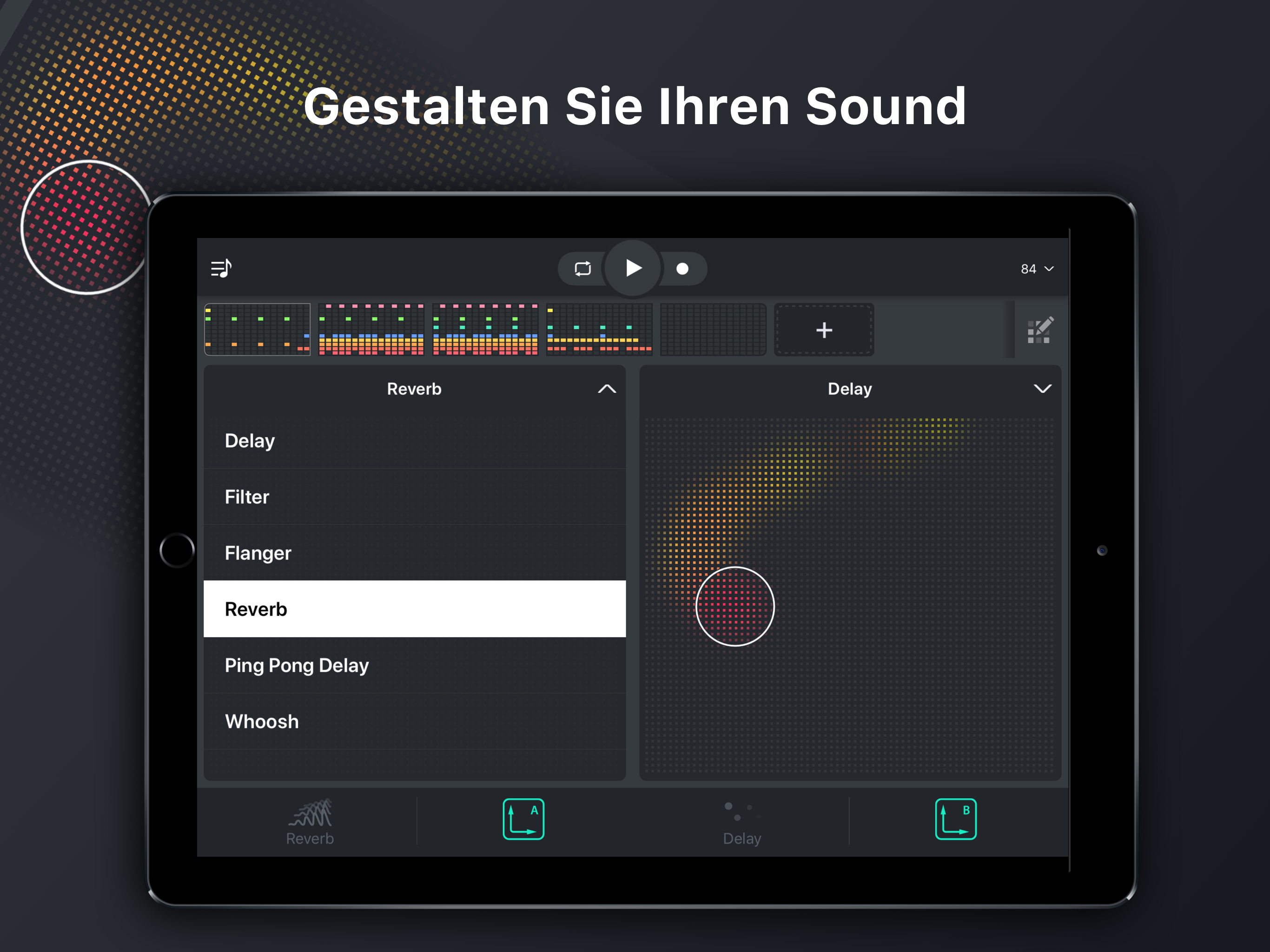Click the circular XY pad control handle
The image size is (1270, 952).
tap(735, 606)
